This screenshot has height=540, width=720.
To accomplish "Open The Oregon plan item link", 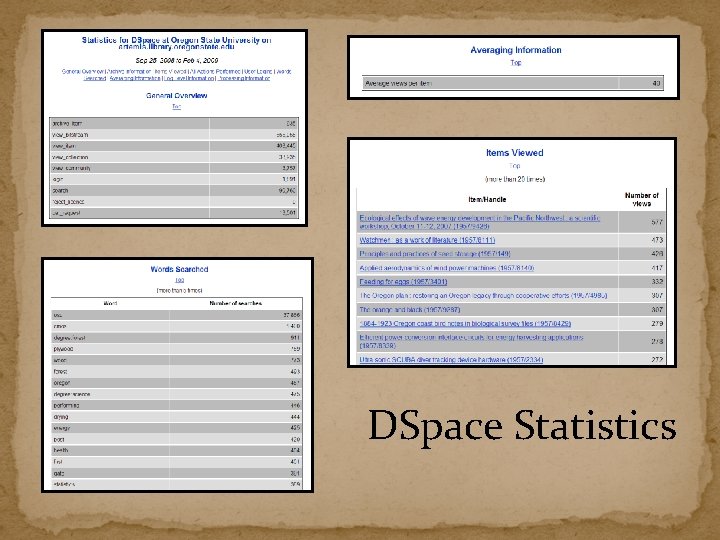I will click(483, 296).
